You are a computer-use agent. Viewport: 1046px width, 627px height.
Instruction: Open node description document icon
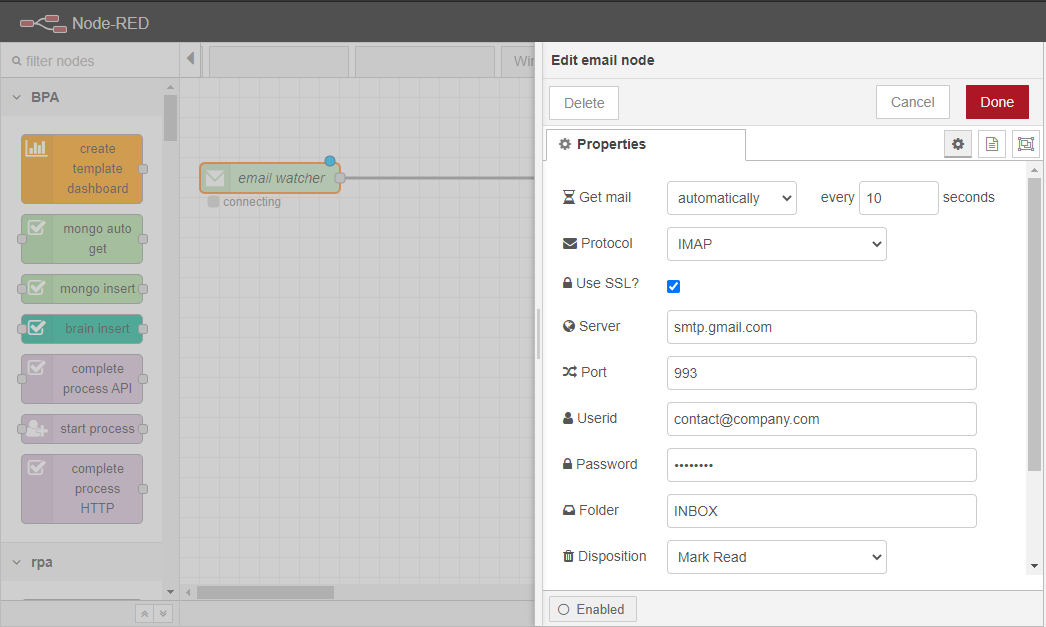[x=992, y=144]
